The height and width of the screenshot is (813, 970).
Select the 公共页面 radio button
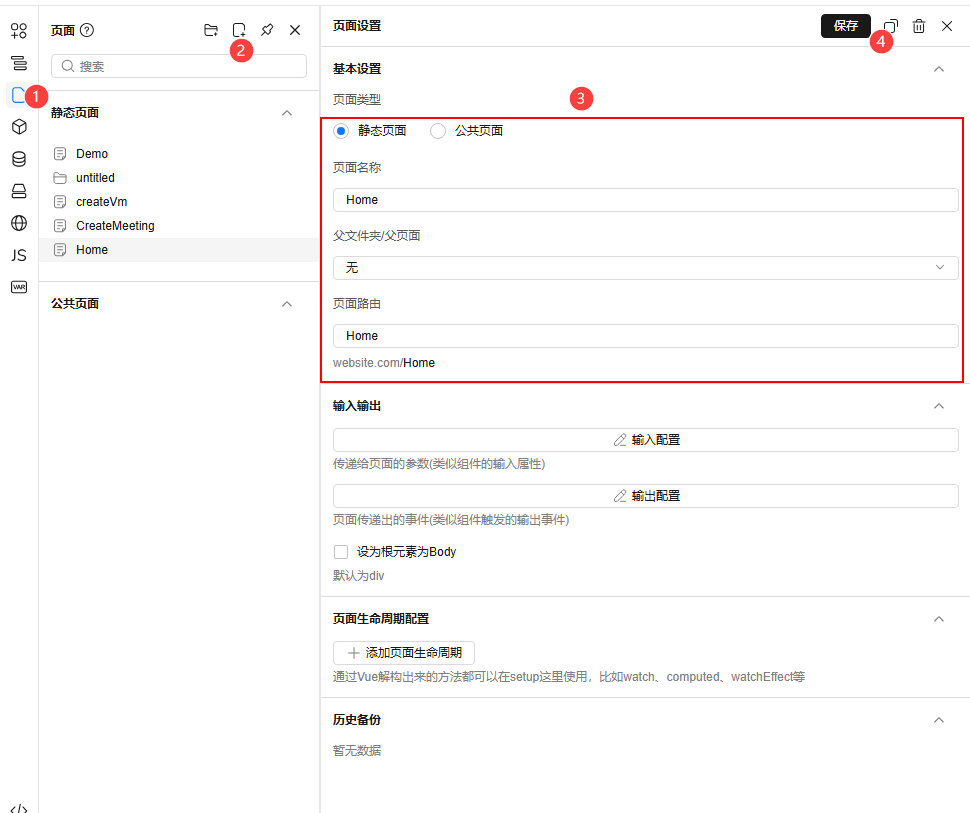point(437,130)
